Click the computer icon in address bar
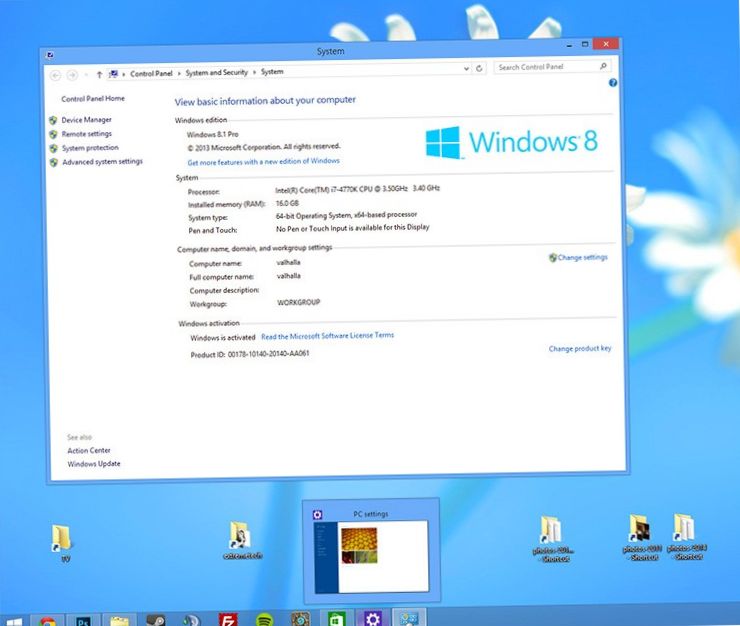 click(113, 74)
